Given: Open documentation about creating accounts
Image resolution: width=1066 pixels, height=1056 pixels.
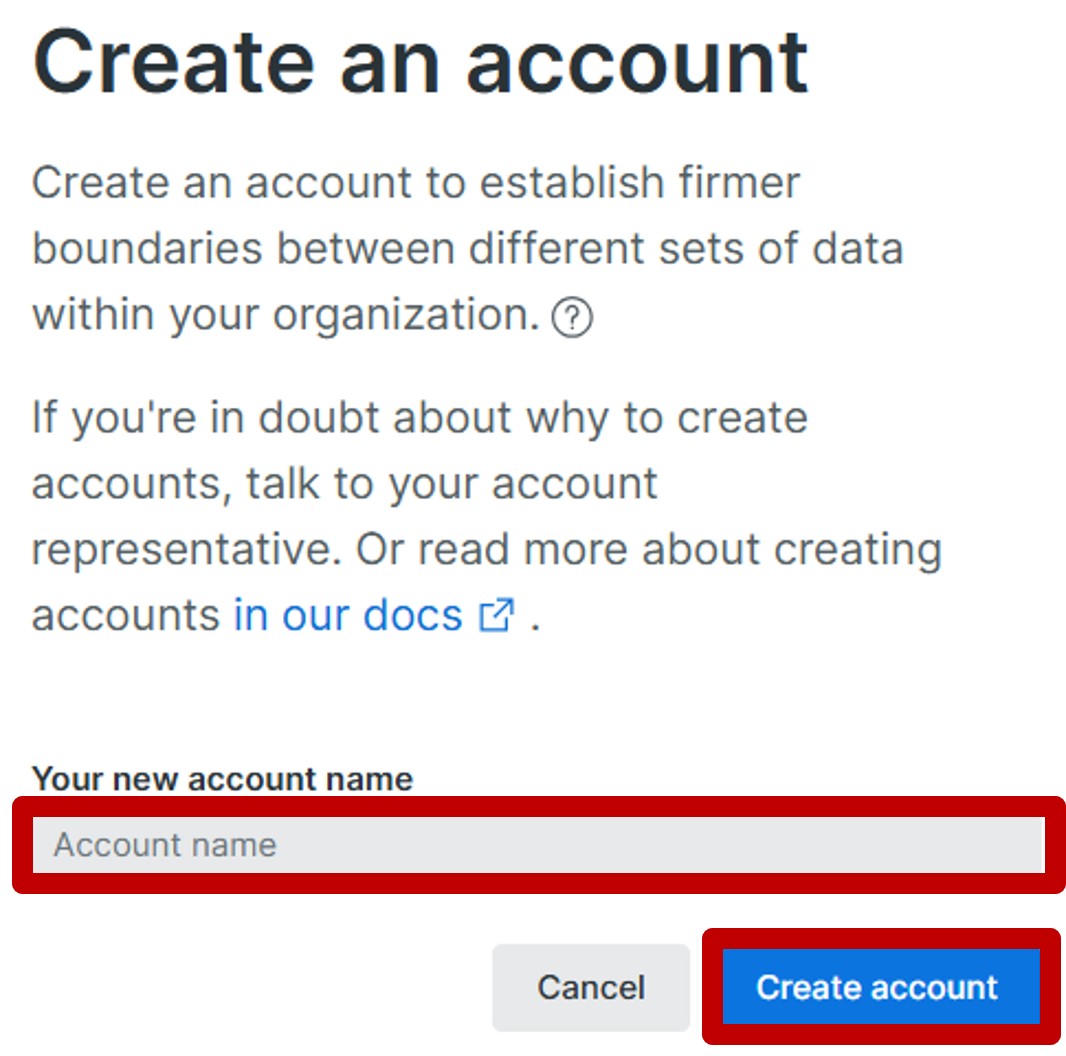Looking at the screenshot, I should (x=348, y=615).
